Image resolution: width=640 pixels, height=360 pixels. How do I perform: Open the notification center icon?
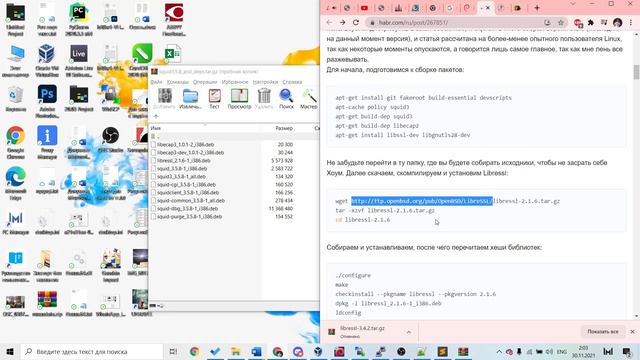click(x=627, y=351)
